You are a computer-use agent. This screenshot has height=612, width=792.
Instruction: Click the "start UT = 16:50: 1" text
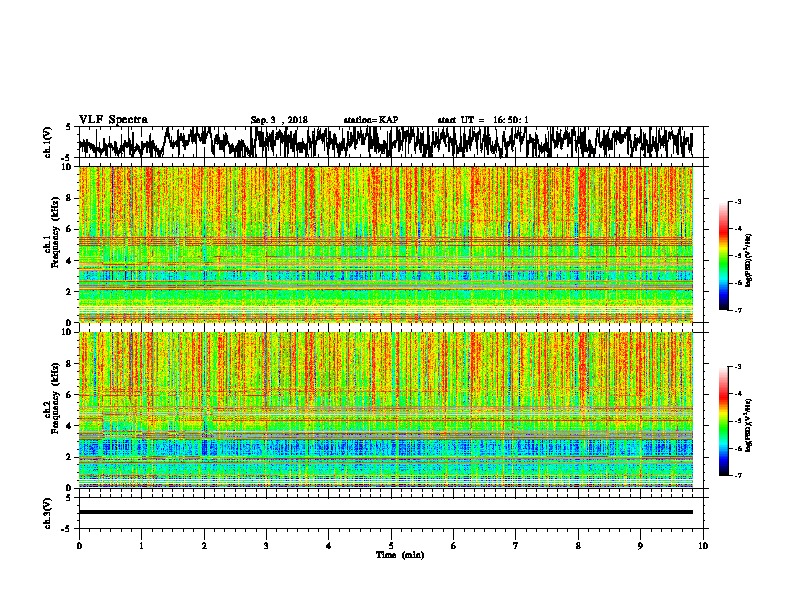(x=483, y=120)
